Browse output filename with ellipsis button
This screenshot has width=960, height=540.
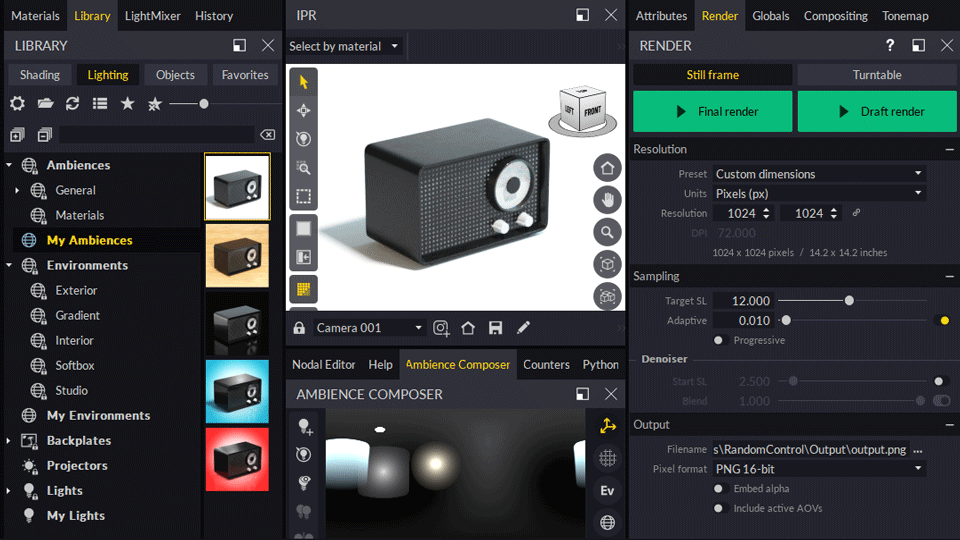[917, 450]
